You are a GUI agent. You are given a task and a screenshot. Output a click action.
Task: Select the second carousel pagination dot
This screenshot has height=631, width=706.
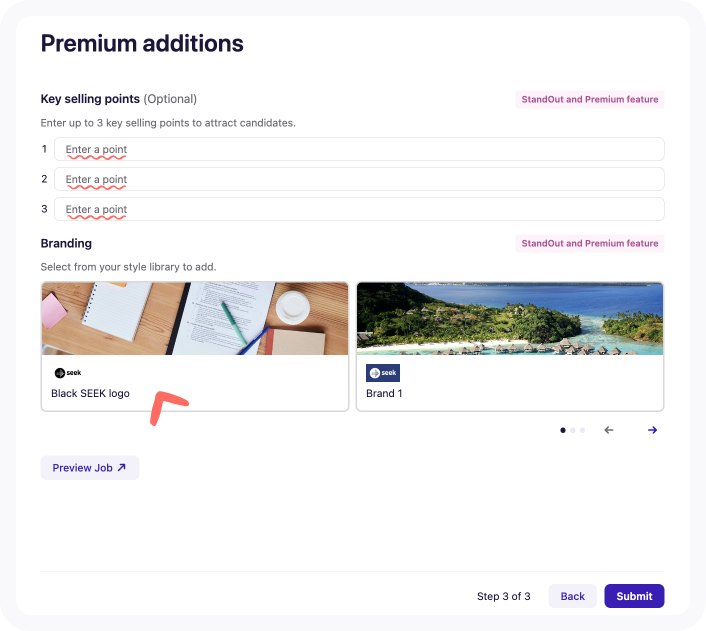[573, 430]
